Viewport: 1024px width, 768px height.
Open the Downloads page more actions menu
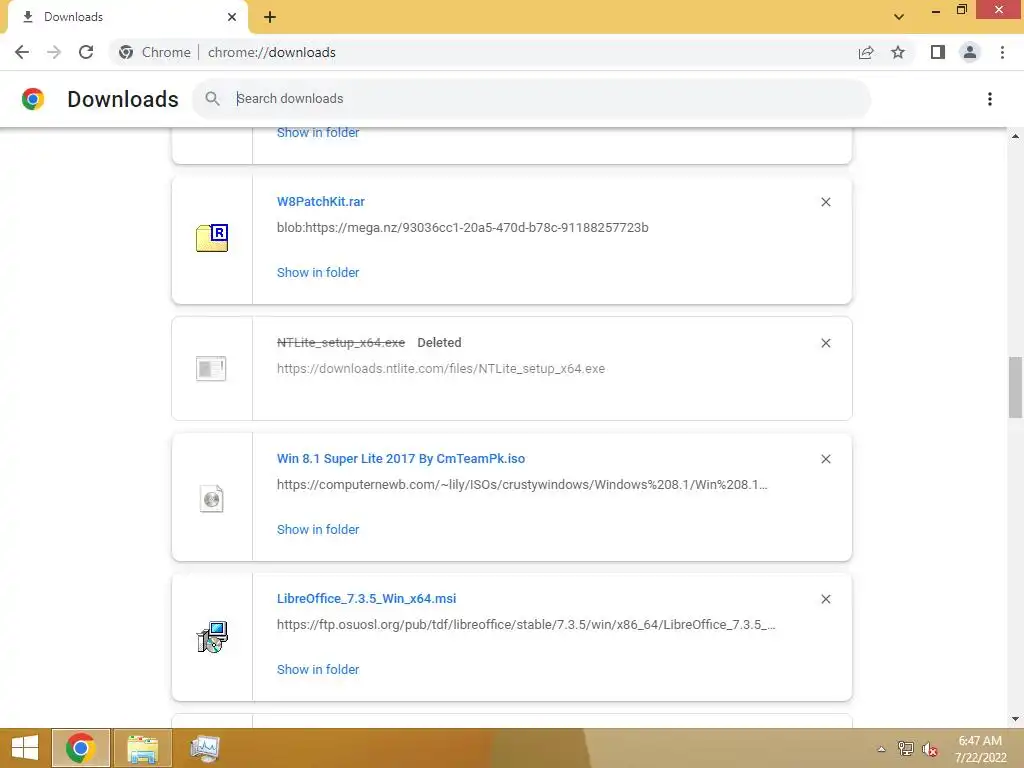click(990, 99)
